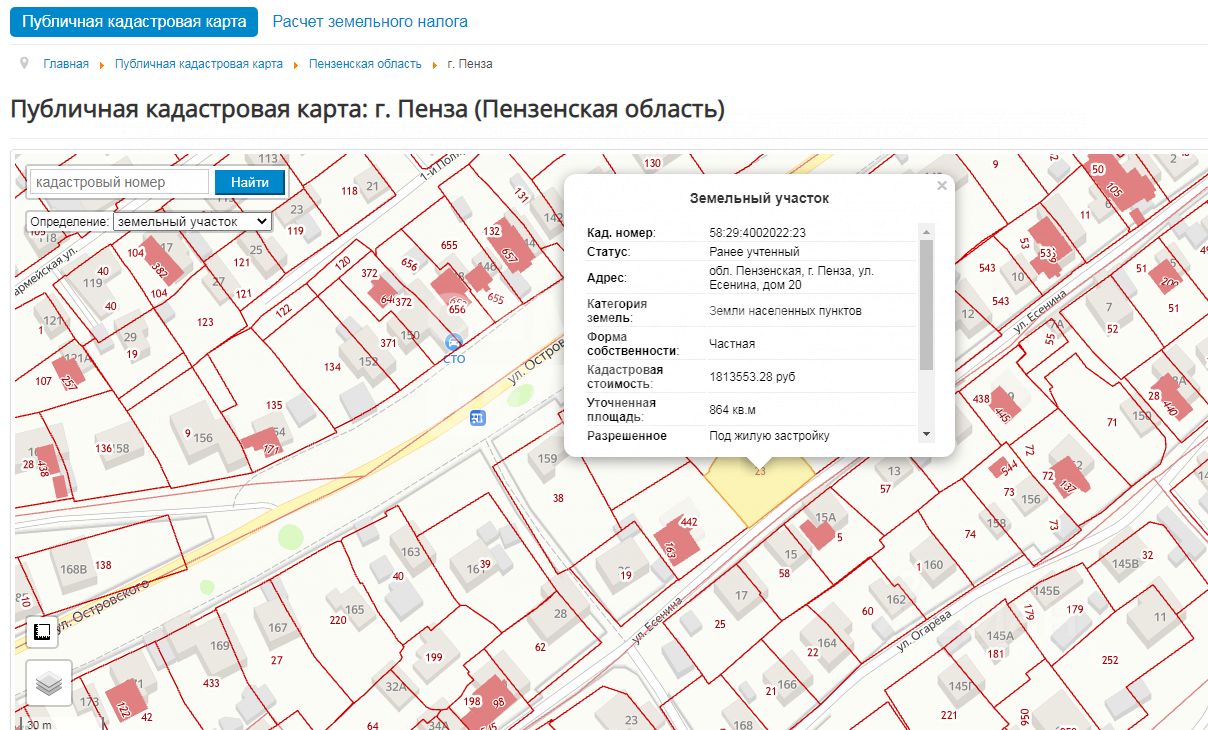The width and height of the screenshot is (1208, 730).
Task: Click the info popup scrollbar thumb
Action: tap(926, 305)
